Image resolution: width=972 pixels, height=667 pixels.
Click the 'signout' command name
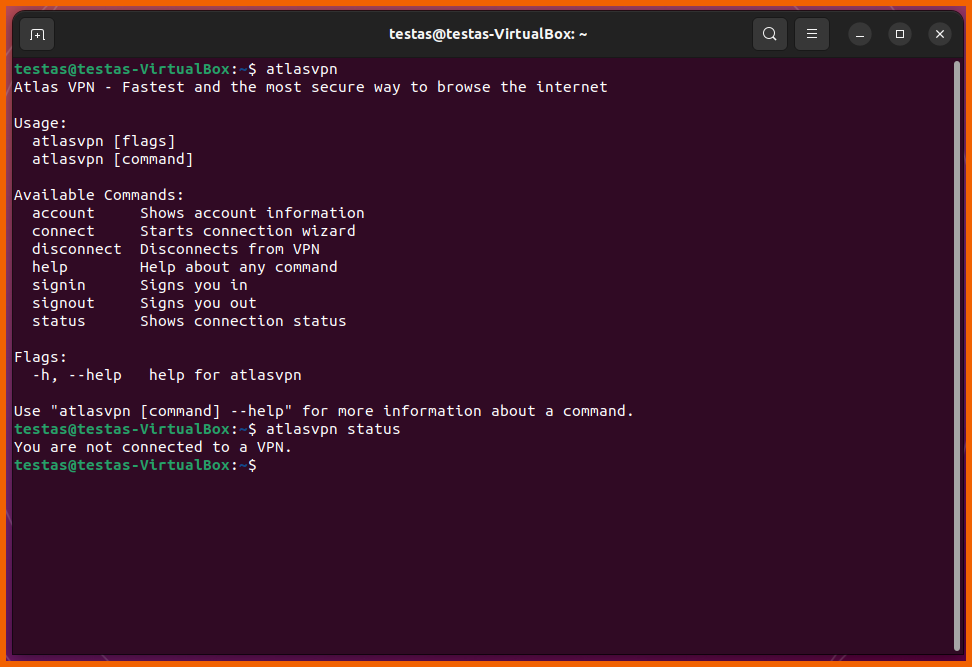pyautogui.click(x=63, y=303)
